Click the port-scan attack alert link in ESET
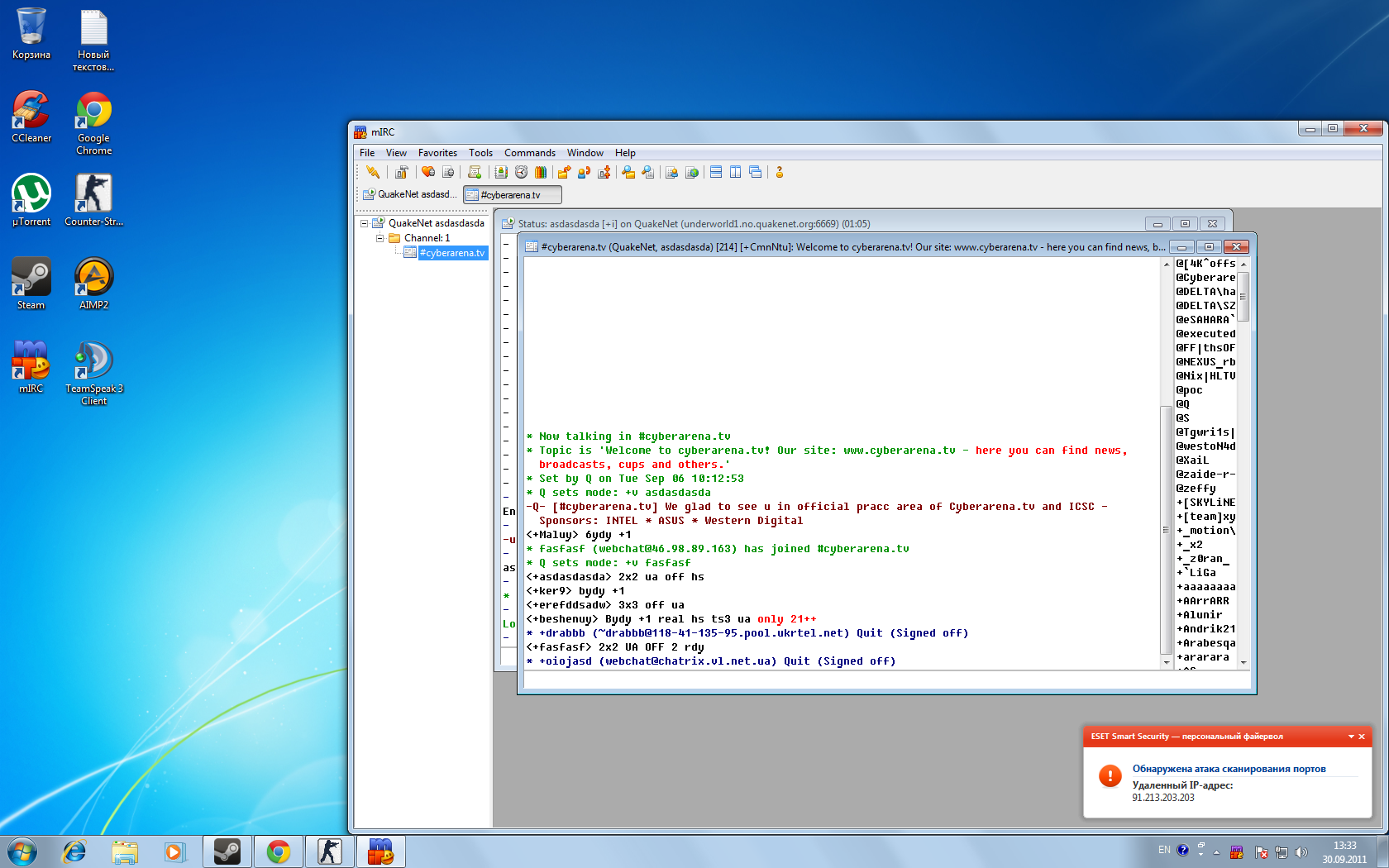Image resolution: width=1389 pixels, height=868 pixels. [1229, 769]
